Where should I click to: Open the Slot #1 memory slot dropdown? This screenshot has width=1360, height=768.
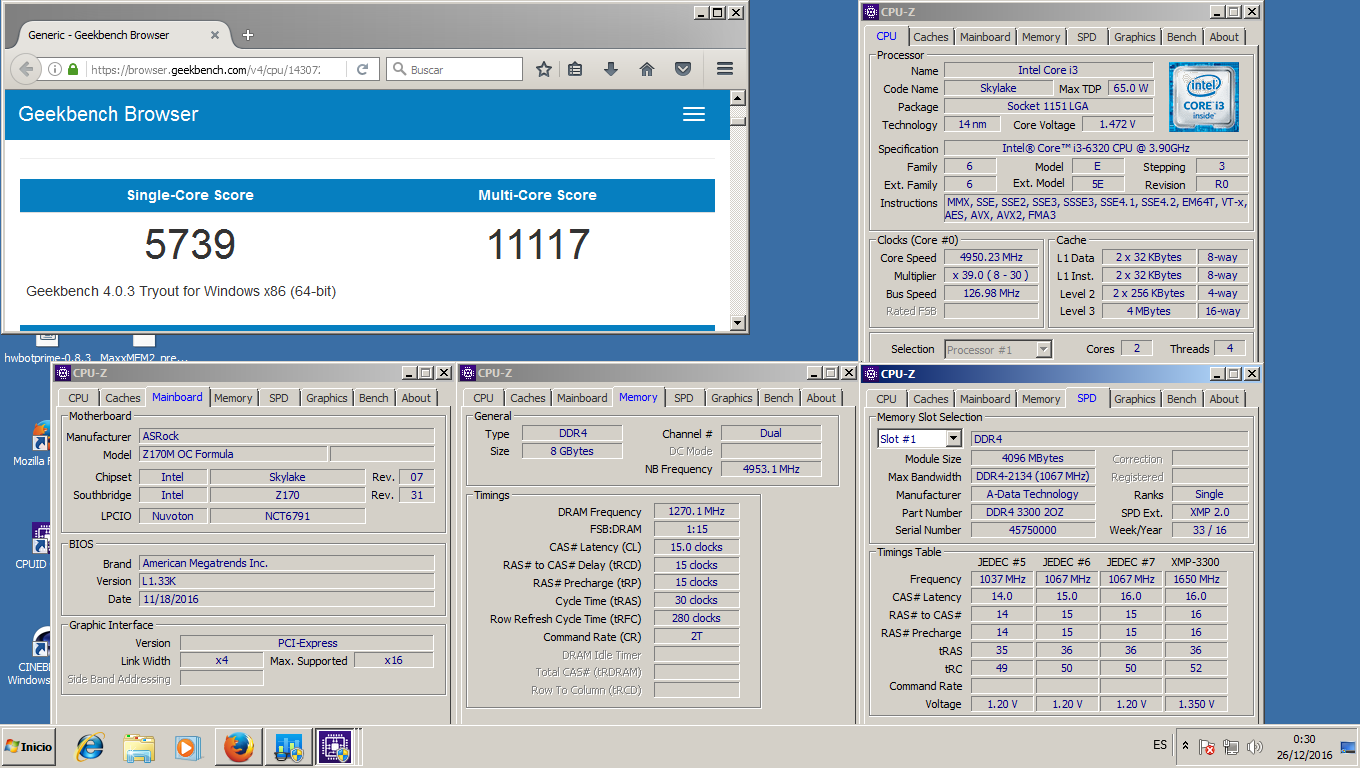tap(954, 439)
